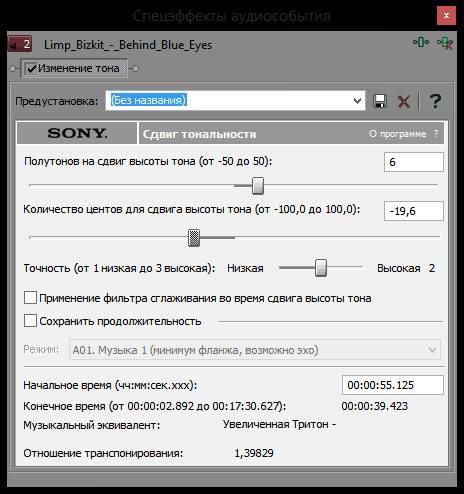
Task: Click the plug-in chain icon in header
Action: (421, 42)
